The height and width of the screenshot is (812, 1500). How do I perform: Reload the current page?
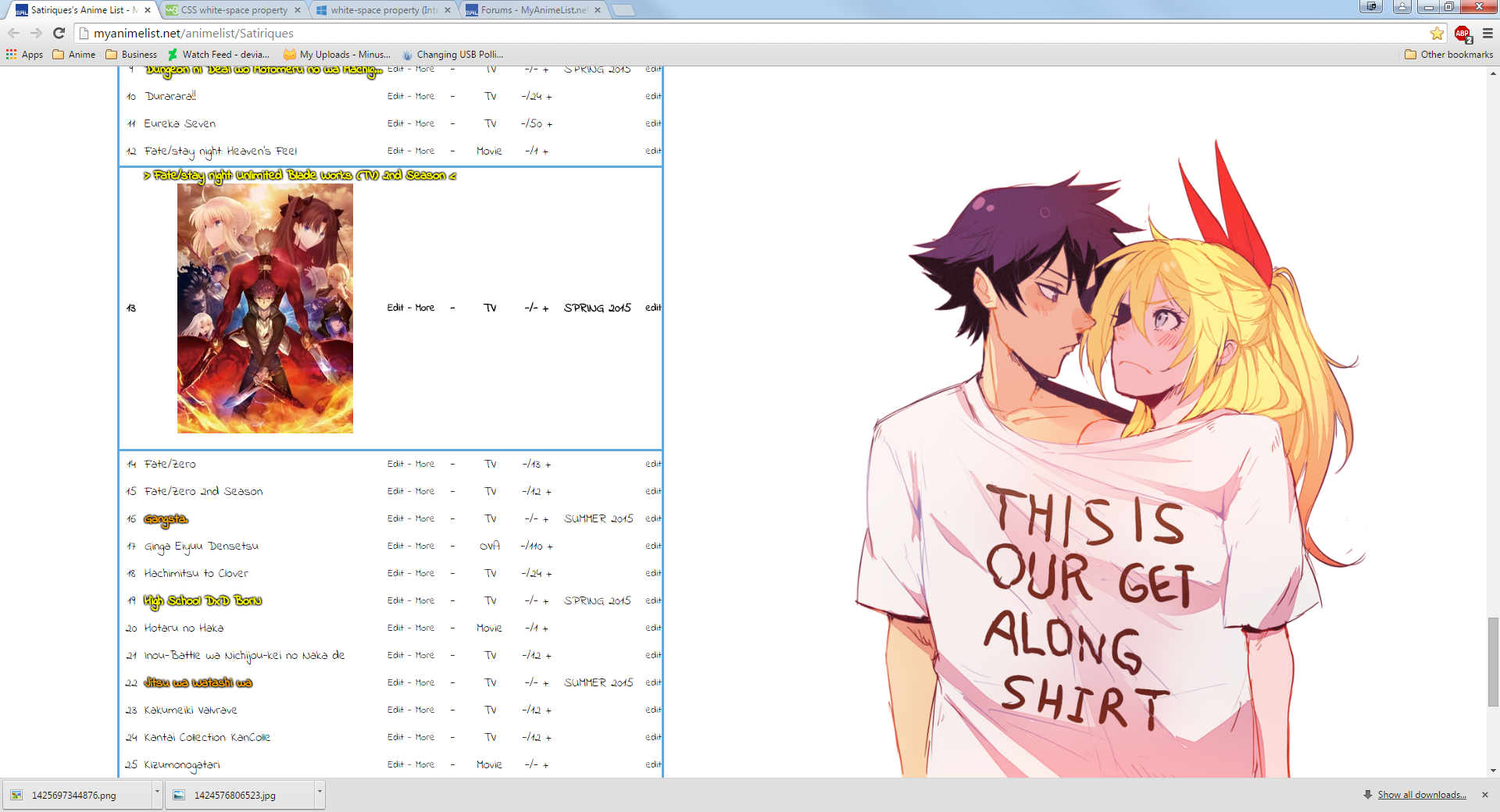(x=59, y=33)
